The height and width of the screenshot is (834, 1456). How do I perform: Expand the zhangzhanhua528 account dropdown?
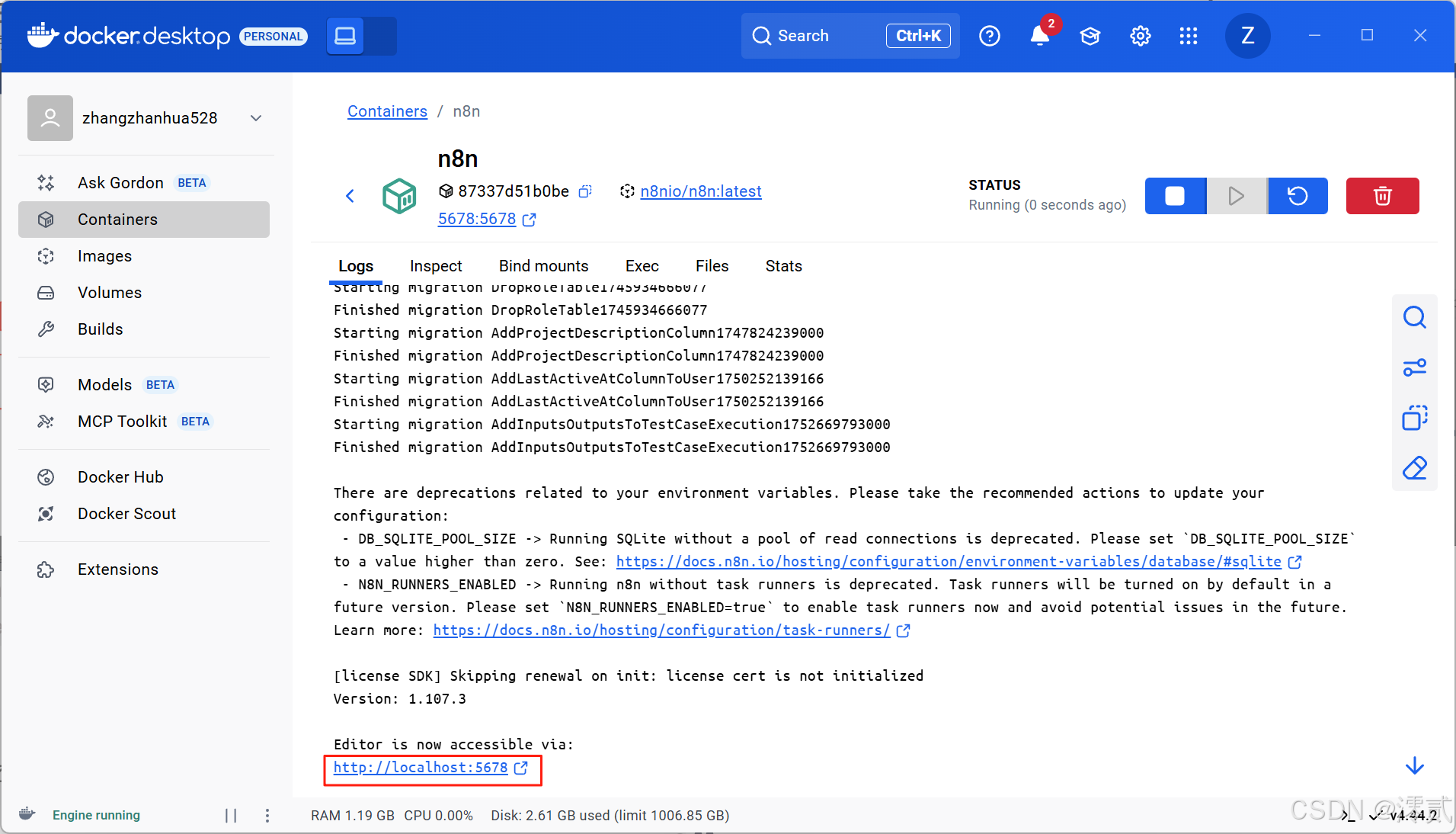[256, 118]
